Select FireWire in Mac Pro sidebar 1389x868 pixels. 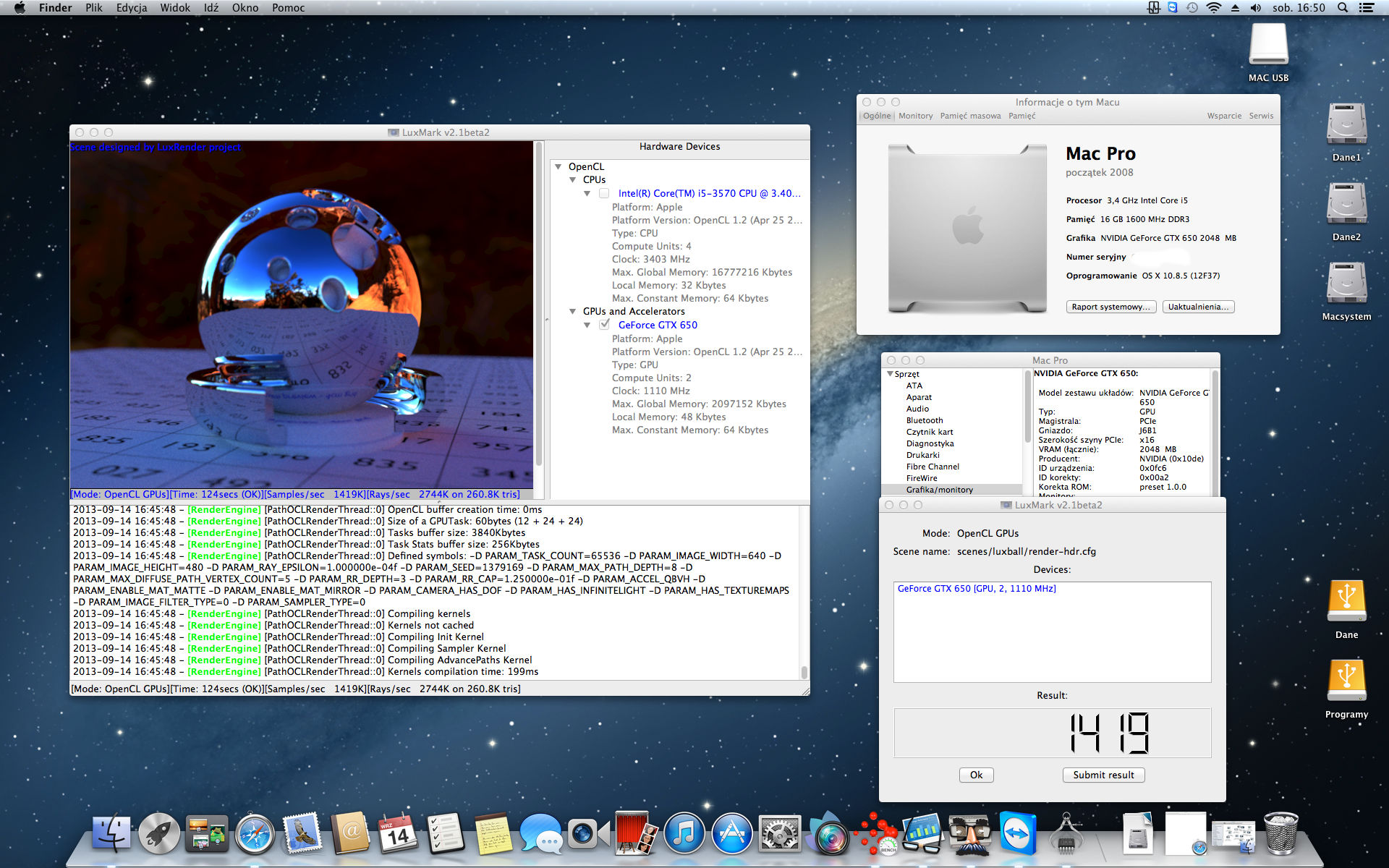click(922, 478)
